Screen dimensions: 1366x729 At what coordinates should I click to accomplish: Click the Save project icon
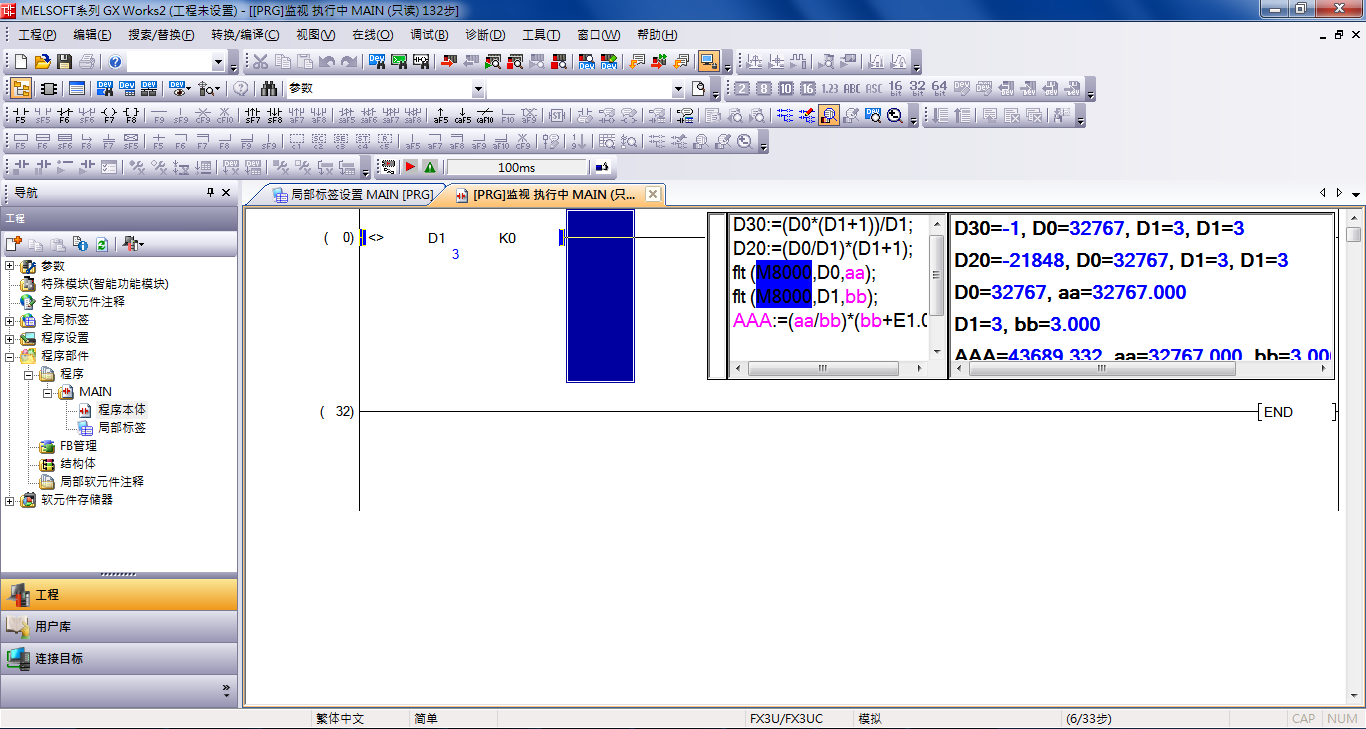pyautogui.click(x=65, y=62)
